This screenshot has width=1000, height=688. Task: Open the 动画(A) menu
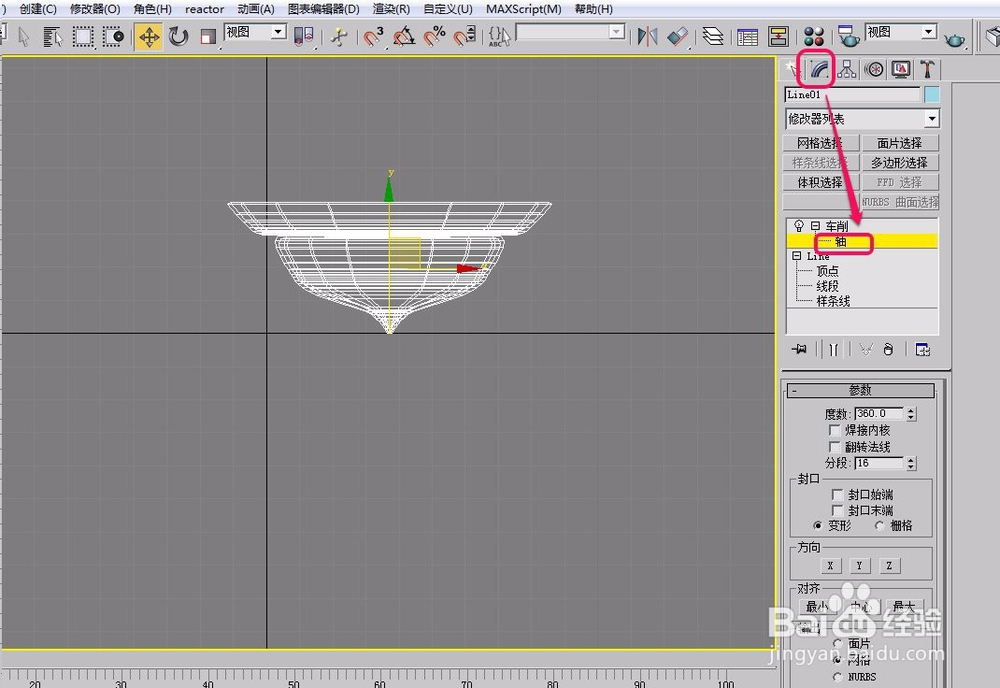click(x=256, y=9)
